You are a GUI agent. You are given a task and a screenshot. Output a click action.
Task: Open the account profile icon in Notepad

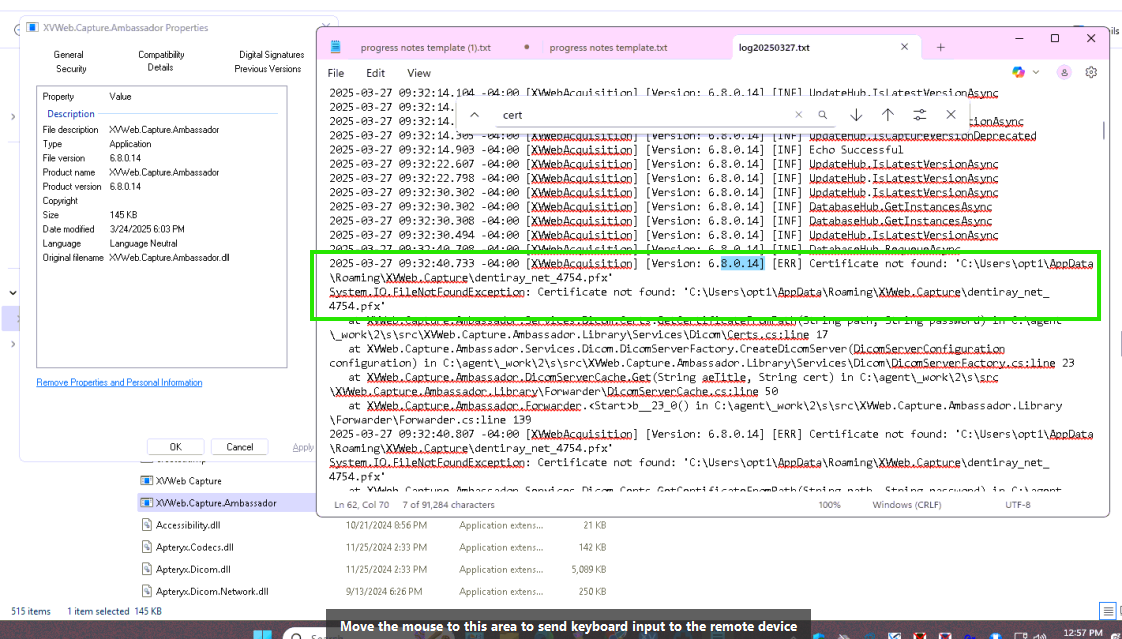tap(1065, 72)
